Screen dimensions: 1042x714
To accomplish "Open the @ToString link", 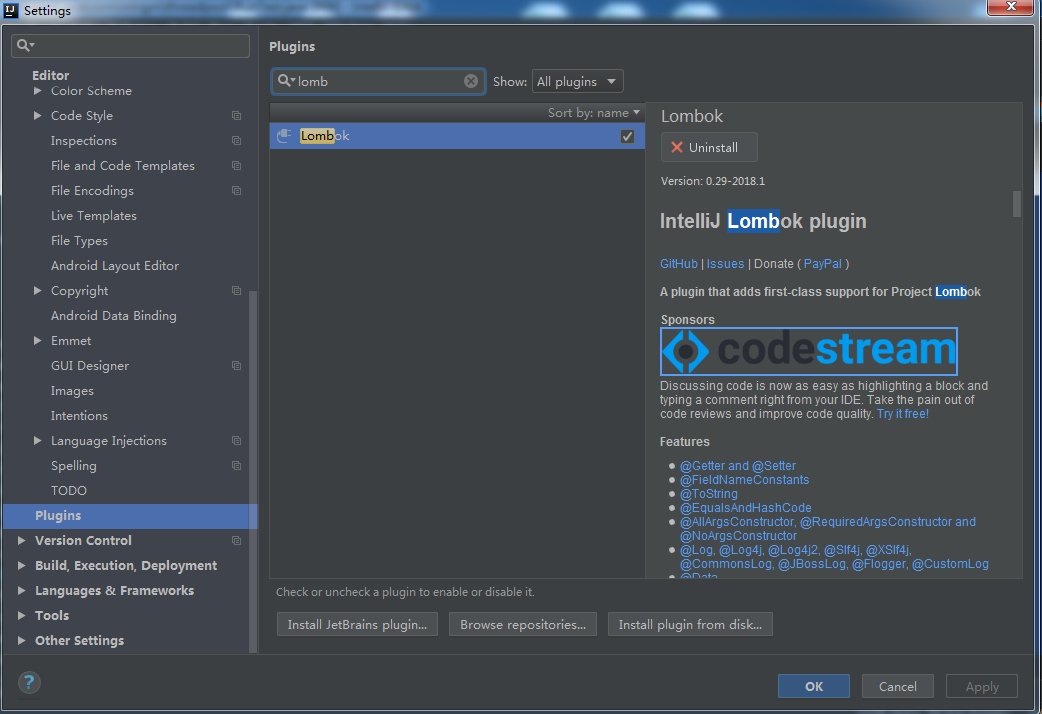I will [x=708, y=494].
